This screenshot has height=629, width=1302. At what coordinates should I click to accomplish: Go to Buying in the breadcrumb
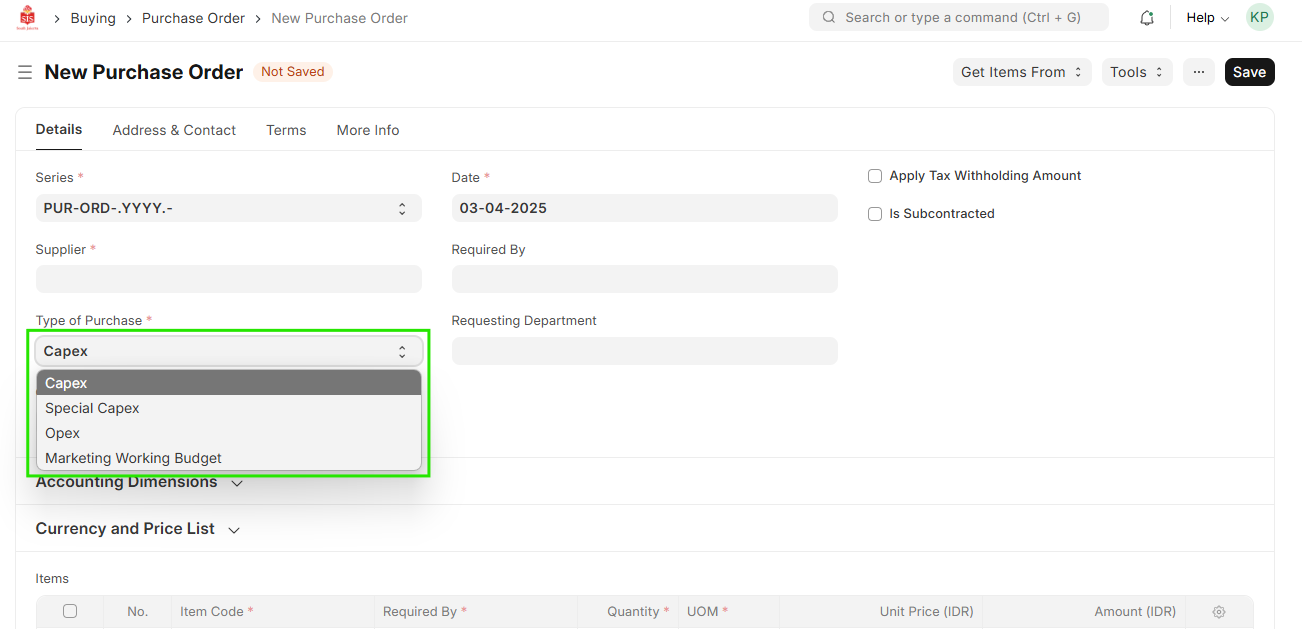(93, 18)
